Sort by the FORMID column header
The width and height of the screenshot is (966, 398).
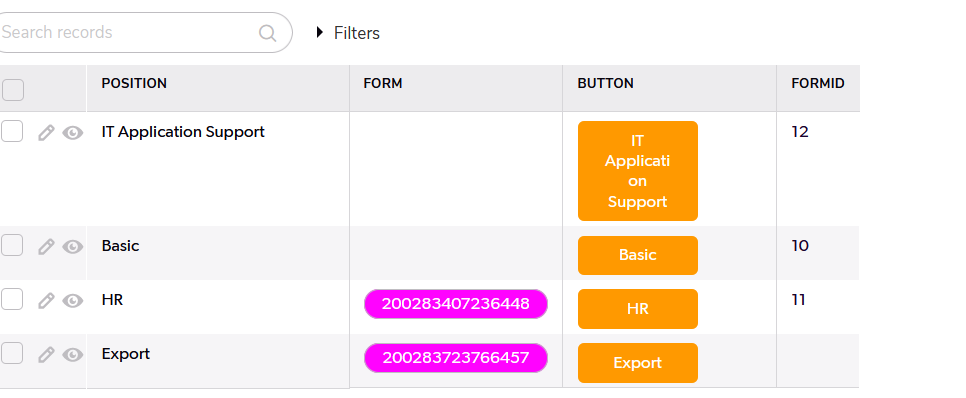pos(818,83)
